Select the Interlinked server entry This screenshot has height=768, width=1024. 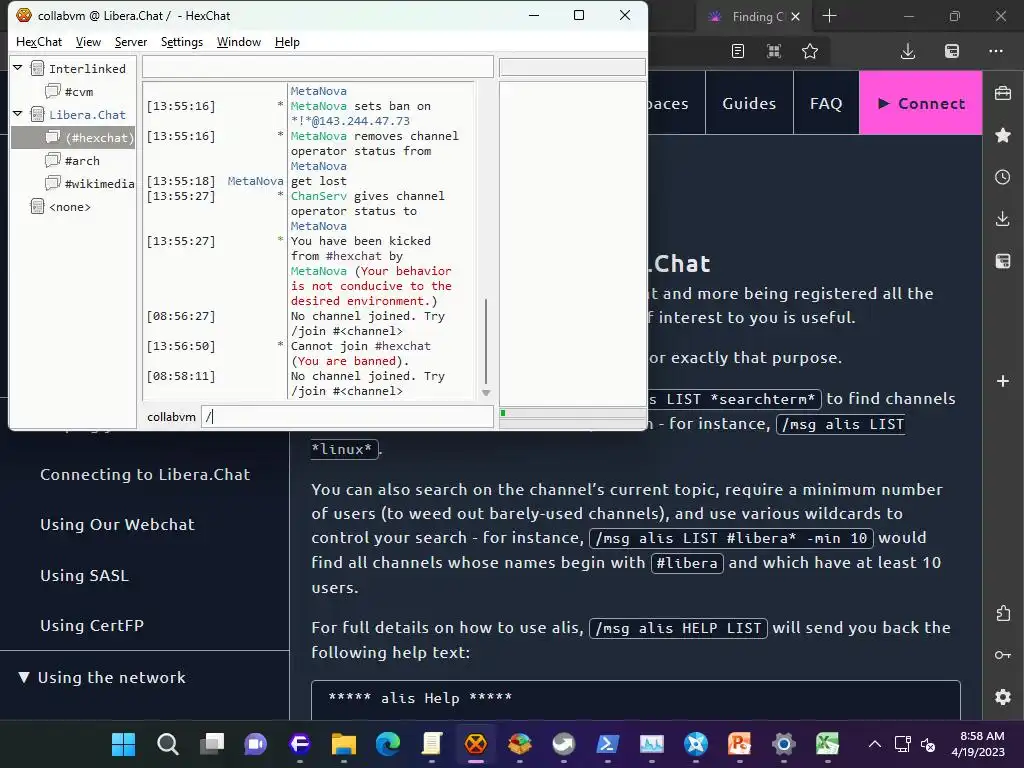click(x=87, y=69)
